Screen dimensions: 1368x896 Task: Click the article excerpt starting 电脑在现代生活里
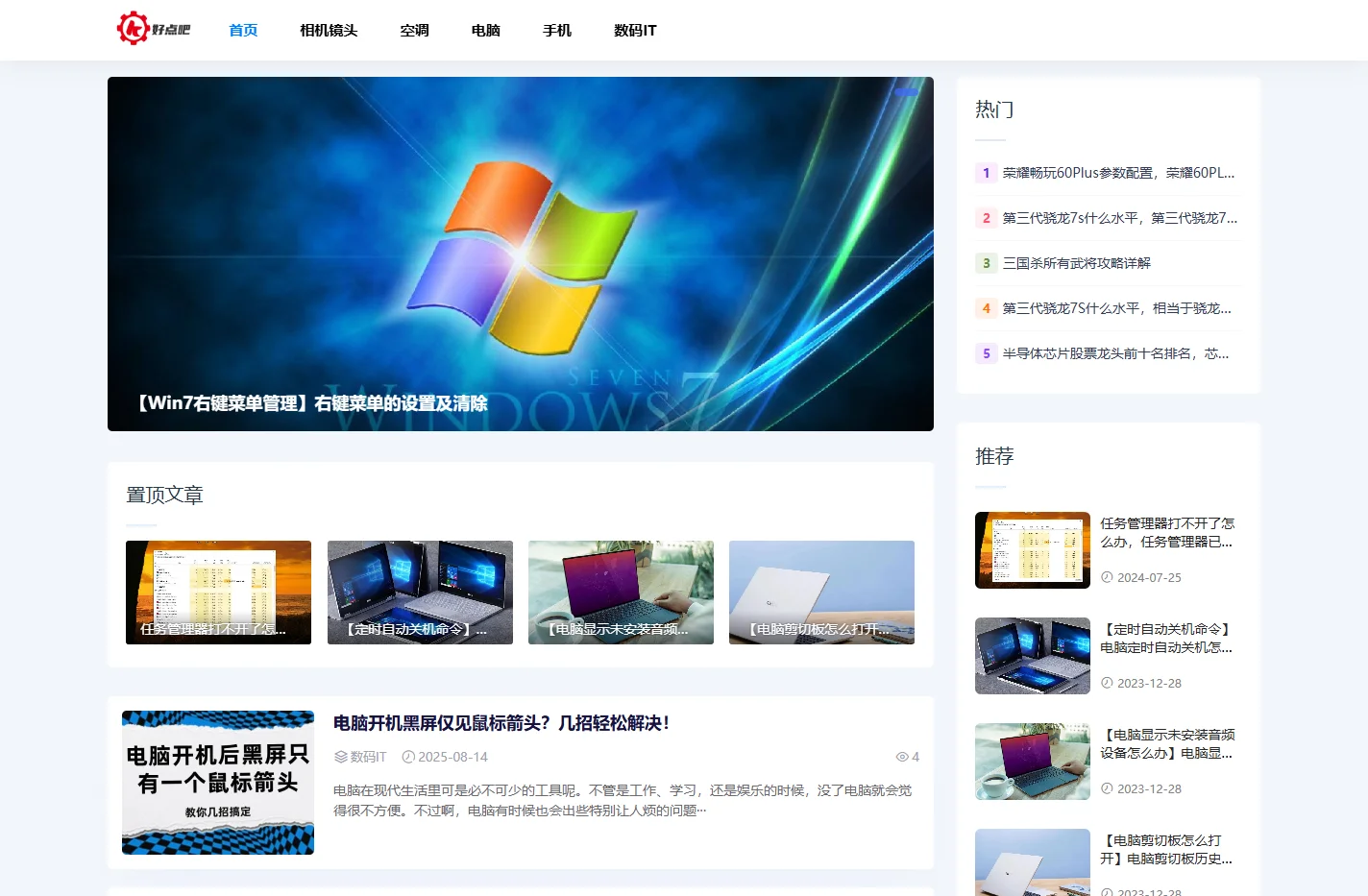[623, 800]
